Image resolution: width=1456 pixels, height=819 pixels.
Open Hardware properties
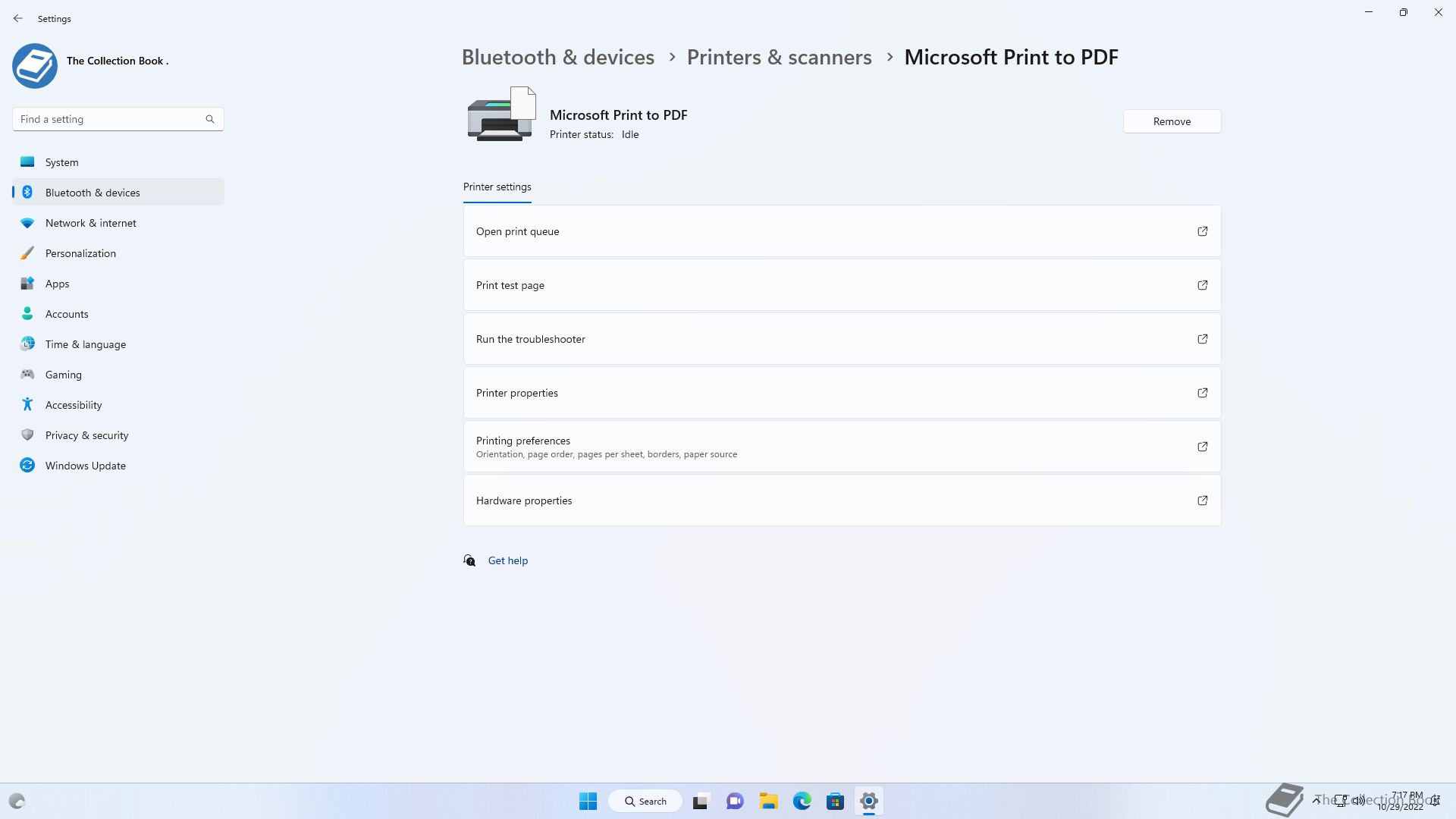click(x=842, y=500)
